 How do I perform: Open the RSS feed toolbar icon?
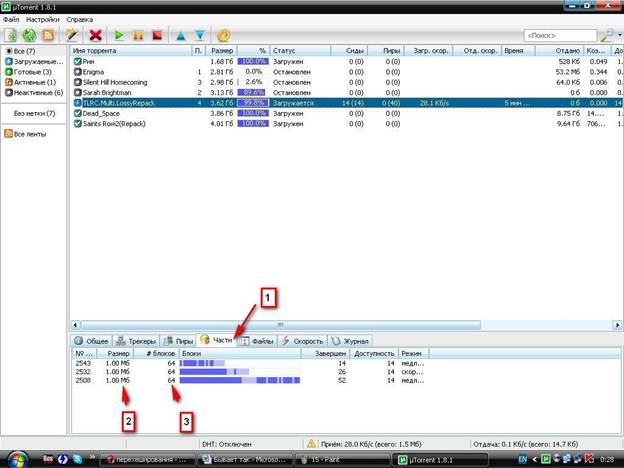(x=48, y=35)
